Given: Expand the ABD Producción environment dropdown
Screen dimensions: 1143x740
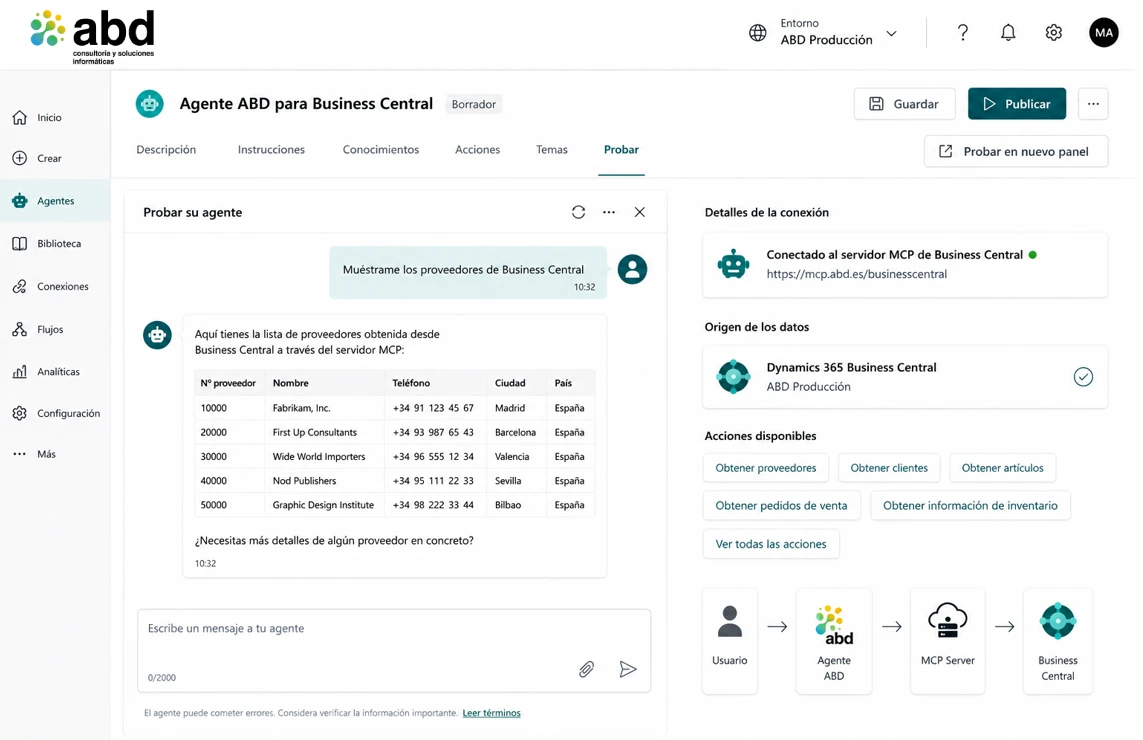Looking at the screenshot, I should pos(891,34).
